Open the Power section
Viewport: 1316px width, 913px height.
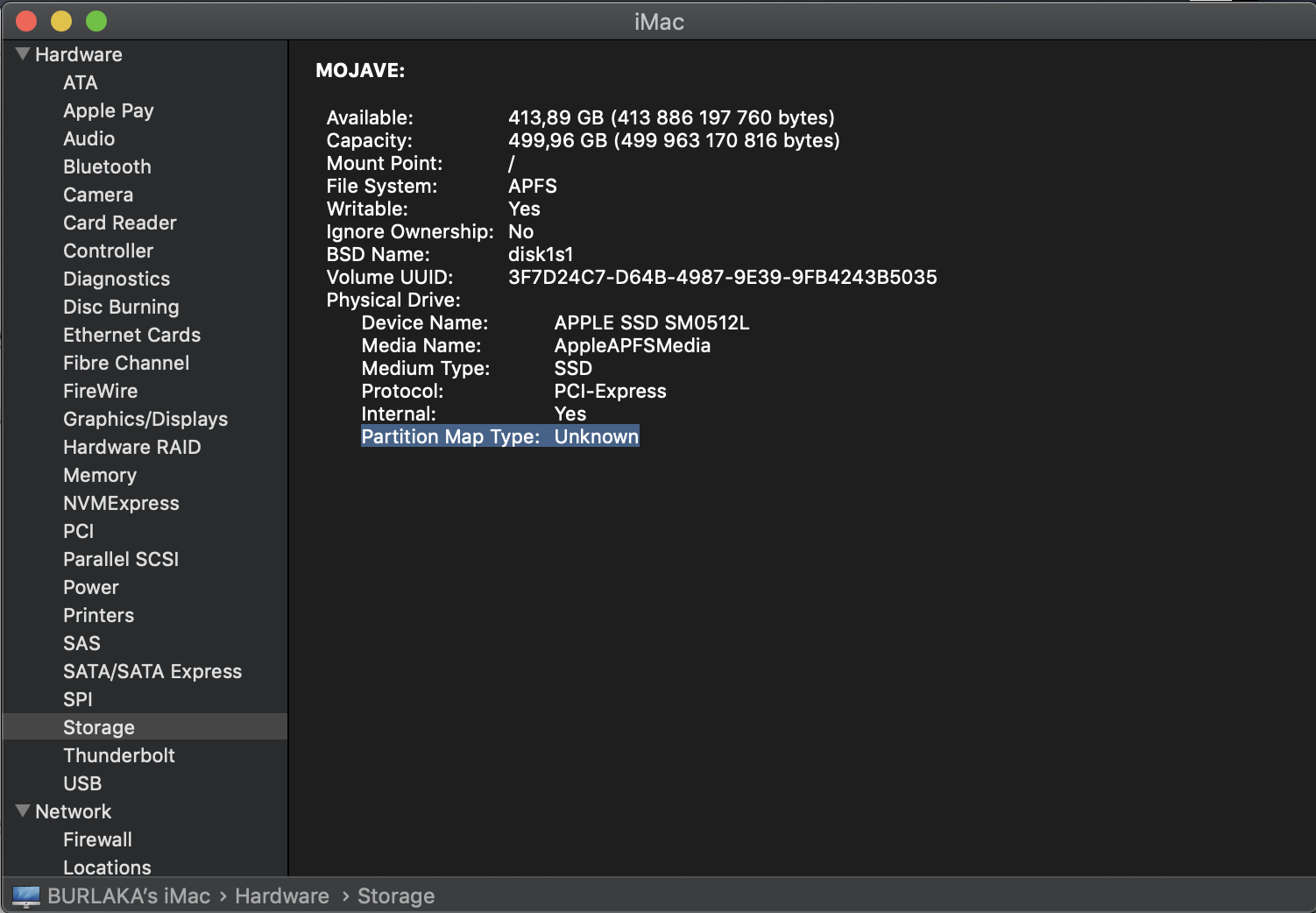[x=91, y=587]
